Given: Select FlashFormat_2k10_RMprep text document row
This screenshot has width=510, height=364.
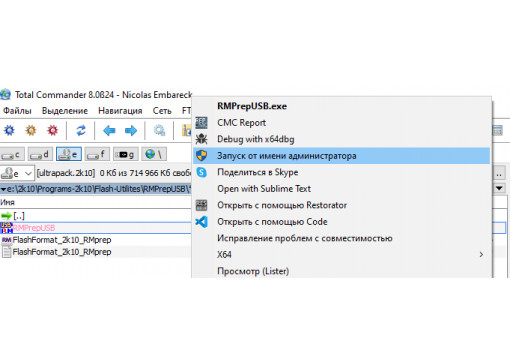Looking at the screenshot, I should pos(96,252).
